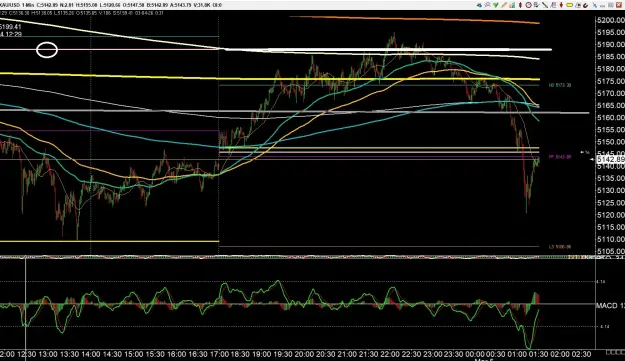Click the purple chart toolbar icon
This screenshot has width=625, height=361.
[553, 5]
